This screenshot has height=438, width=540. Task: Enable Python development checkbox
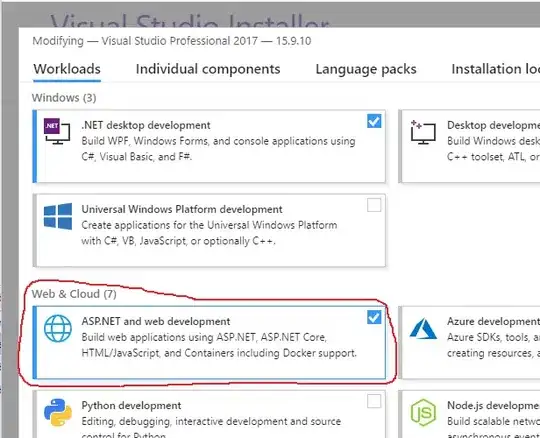pos(374,401)
